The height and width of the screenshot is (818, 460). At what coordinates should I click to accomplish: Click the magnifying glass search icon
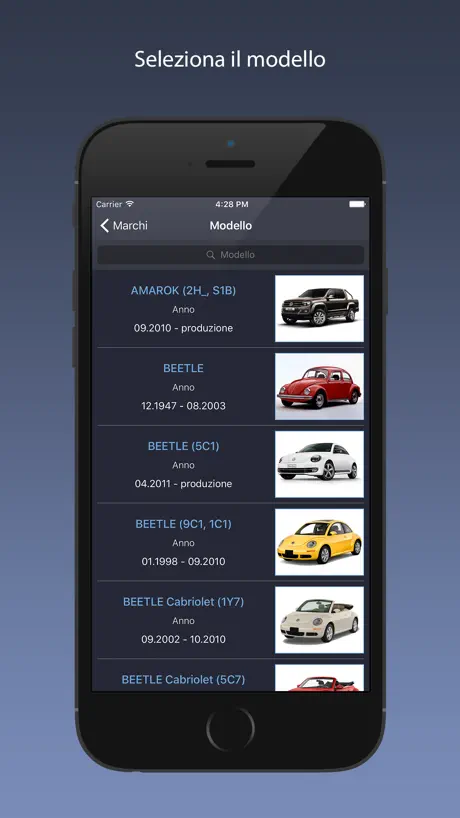211,255
